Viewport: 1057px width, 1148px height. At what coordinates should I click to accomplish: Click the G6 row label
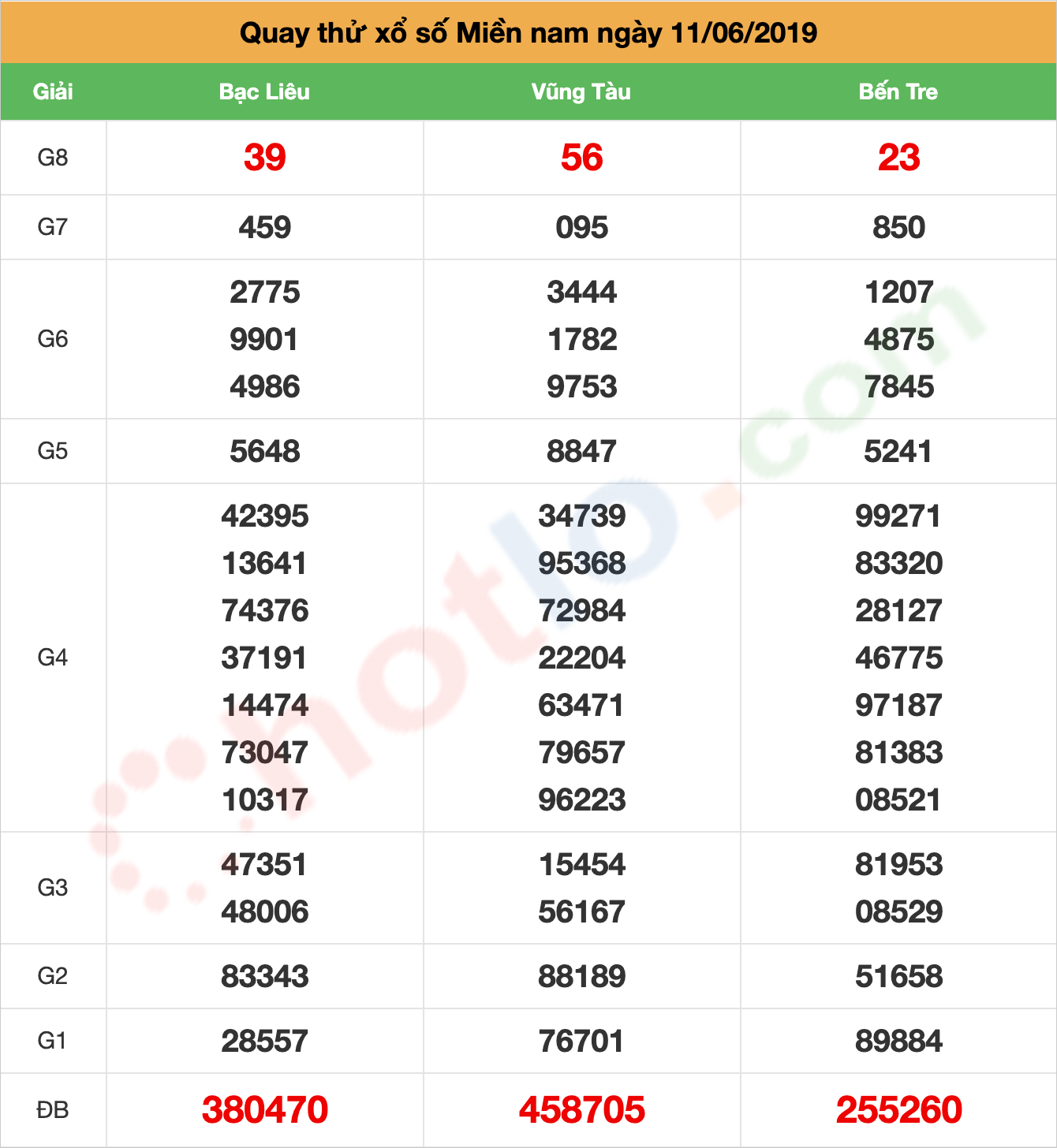(x=53, y=339)
